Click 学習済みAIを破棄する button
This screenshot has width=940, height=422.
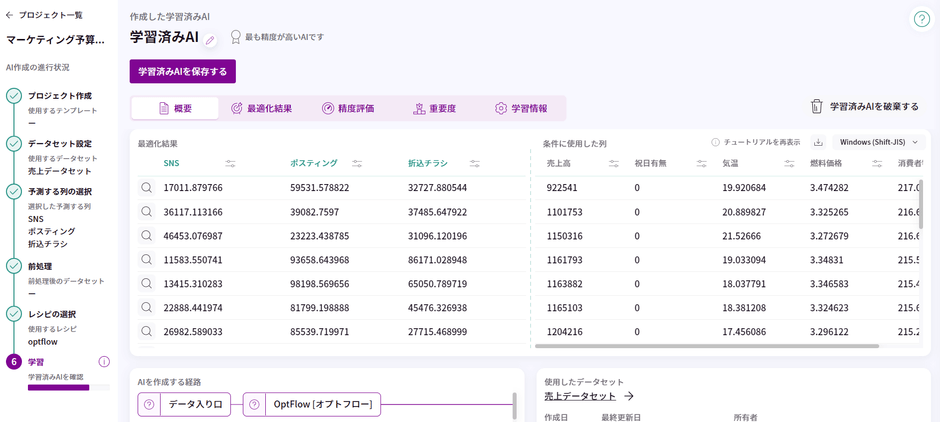pyautogui.click(x=864, y=106)
